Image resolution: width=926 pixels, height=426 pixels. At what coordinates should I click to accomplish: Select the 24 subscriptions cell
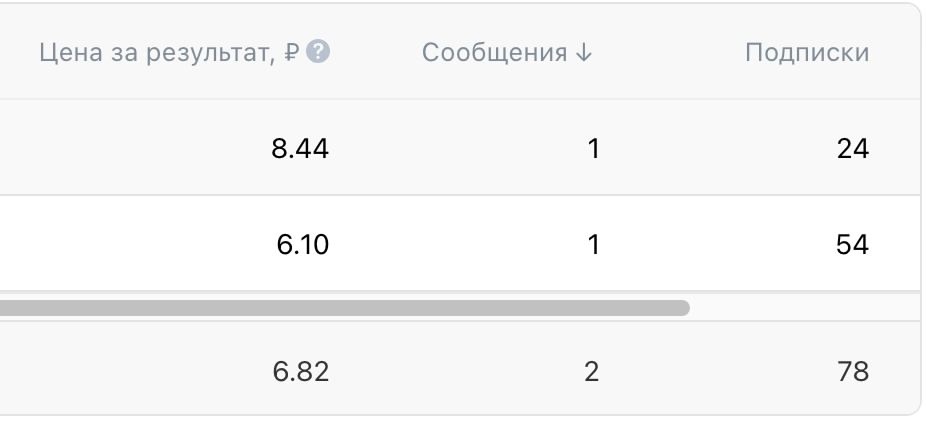tap(853, 149)
